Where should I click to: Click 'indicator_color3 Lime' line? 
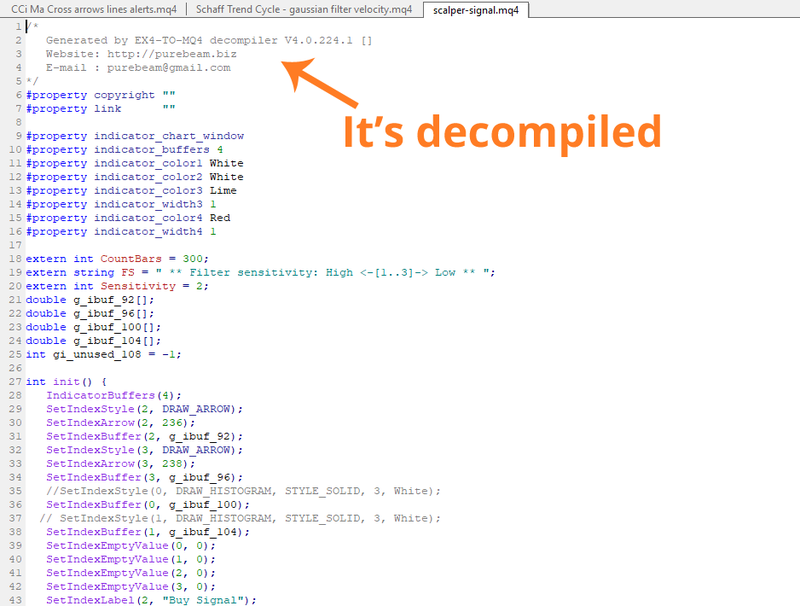click(131, 191)
